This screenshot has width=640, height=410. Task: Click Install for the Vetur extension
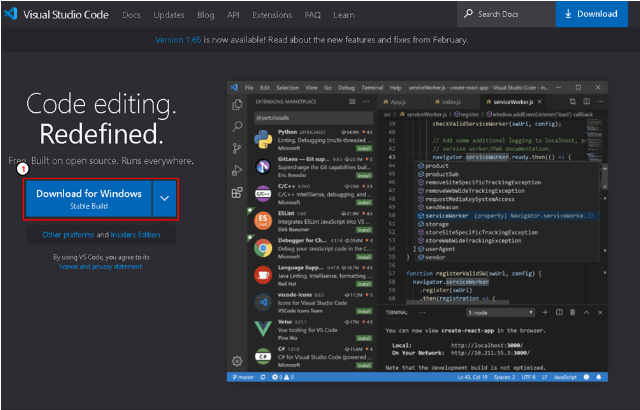[x=364, y=338]
